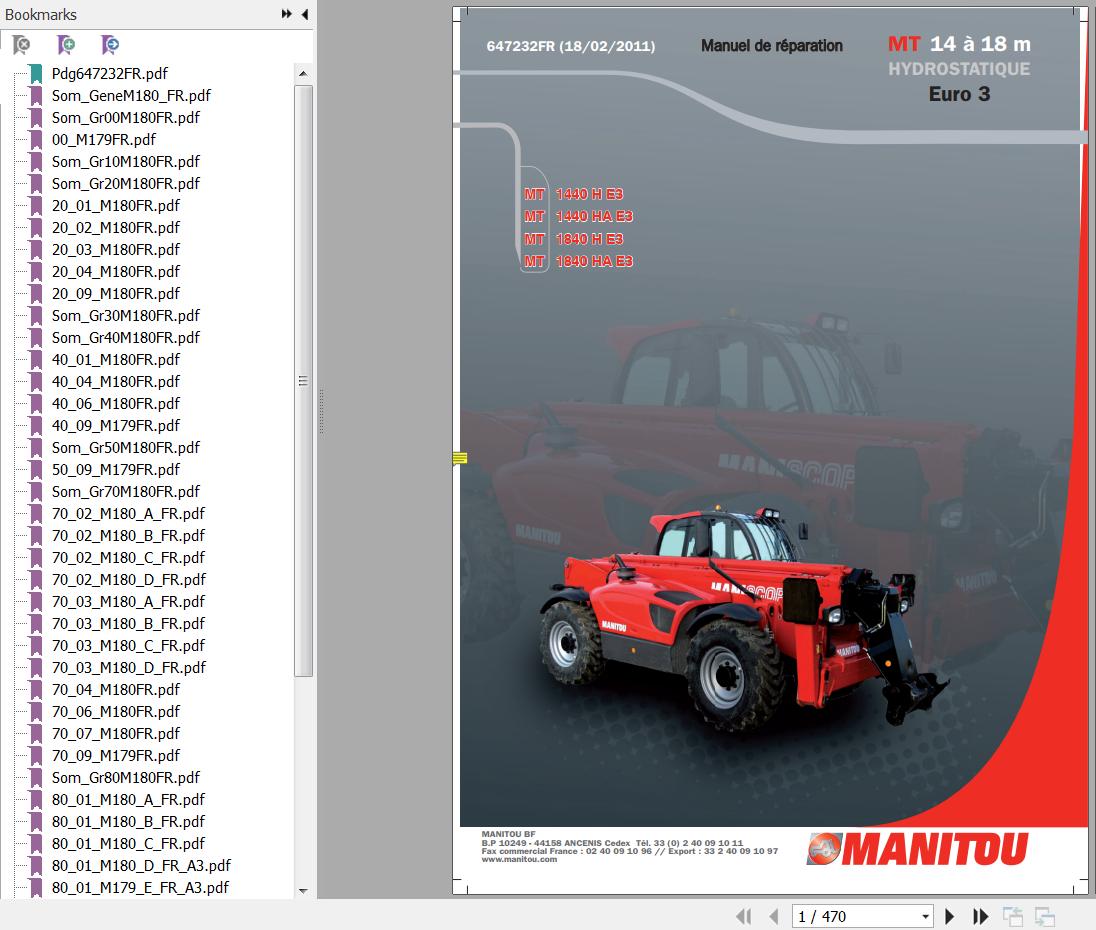Select bookmark 70_06_M180FR.pdf
Screen dimensions: 1096x930
[x=115, y=712]
